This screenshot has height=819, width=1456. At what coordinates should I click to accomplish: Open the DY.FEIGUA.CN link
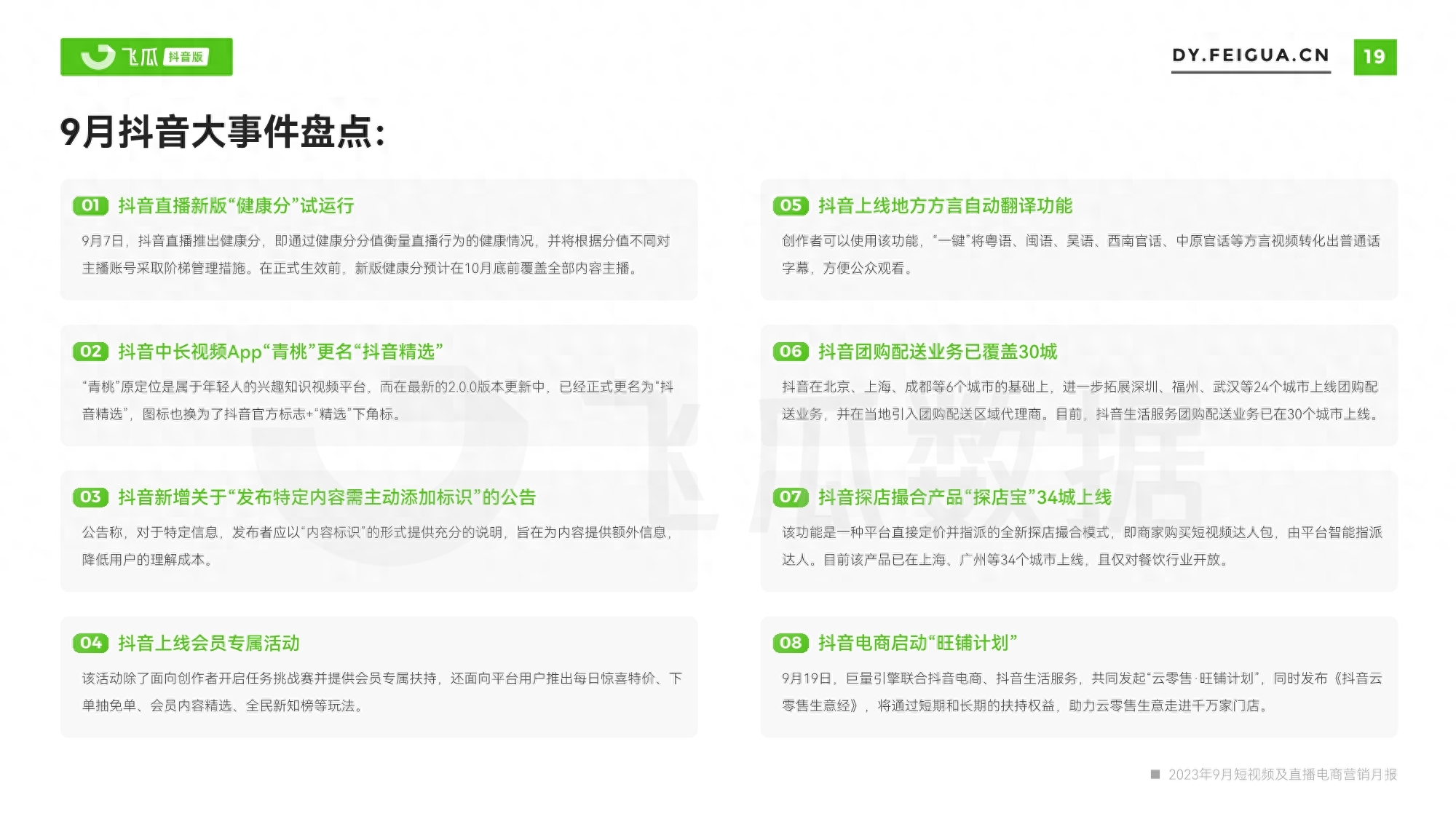[1251, 55]
